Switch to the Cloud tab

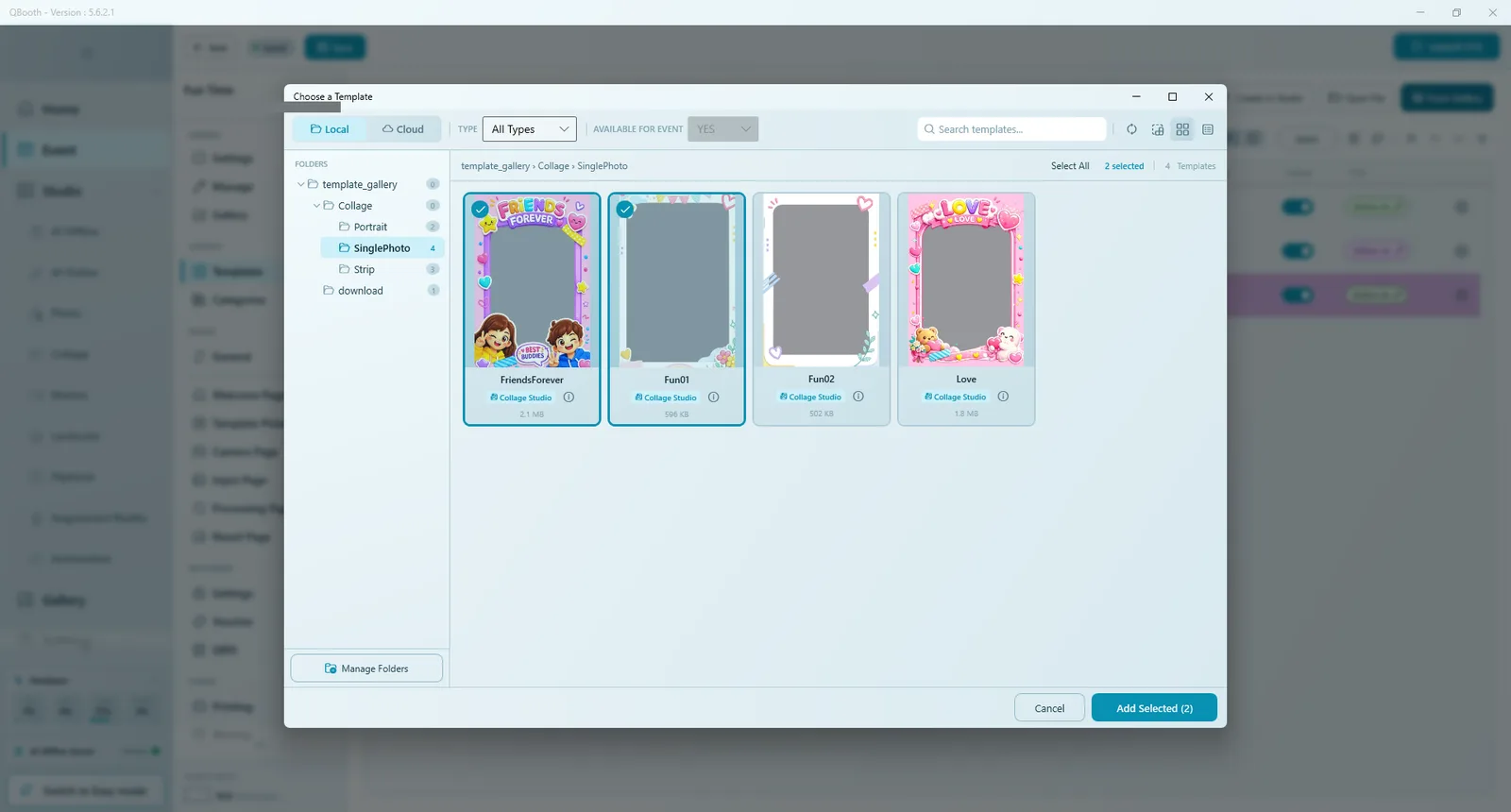tap(403, 129)
